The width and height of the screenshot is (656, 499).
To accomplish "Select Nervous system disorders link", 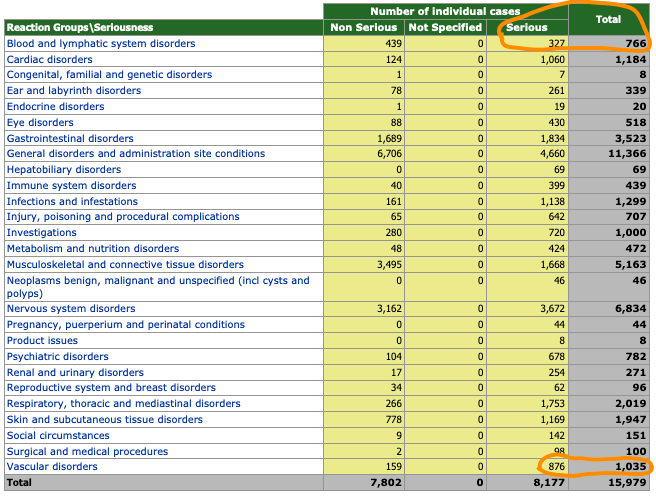I will tap(71, 309).
